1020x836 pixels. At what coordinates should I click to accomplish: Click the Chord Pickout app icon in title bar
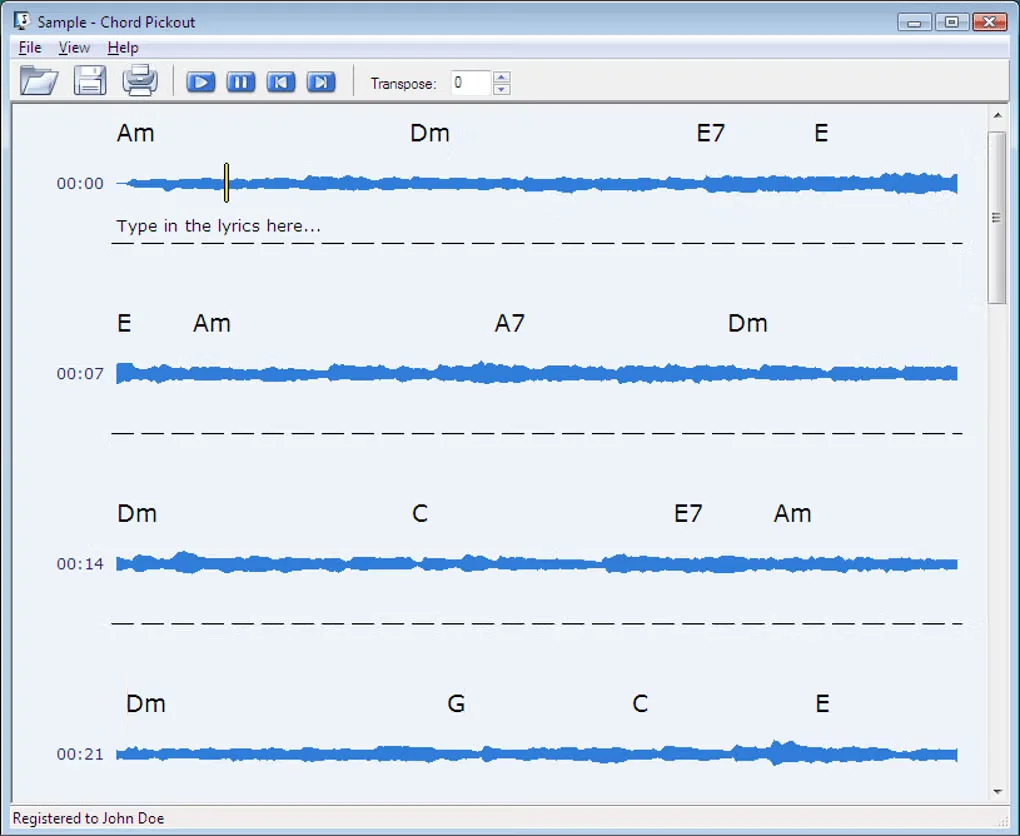pyautogui.click(x=21, y=21)
